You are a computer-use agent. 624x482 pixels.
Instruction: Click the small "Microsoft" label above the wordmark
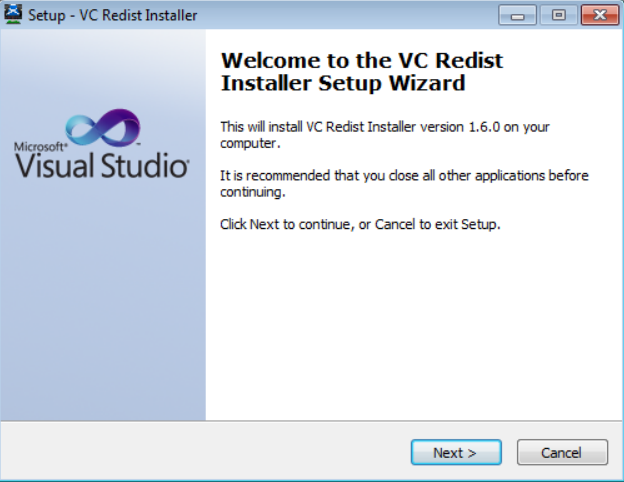point(37,145)
